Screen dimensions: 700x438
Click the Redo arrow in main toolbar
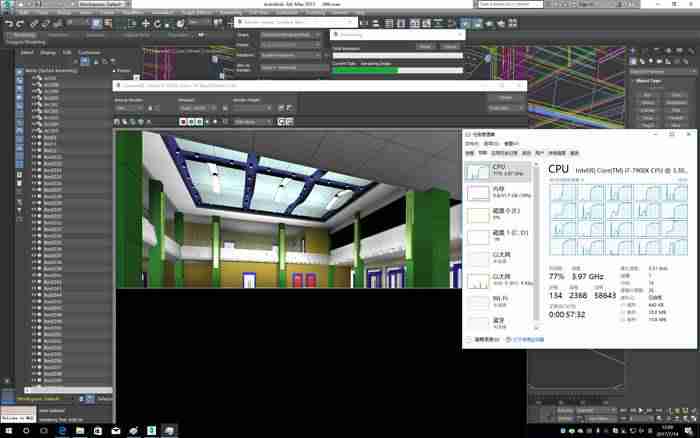click(x=20, y=24)
